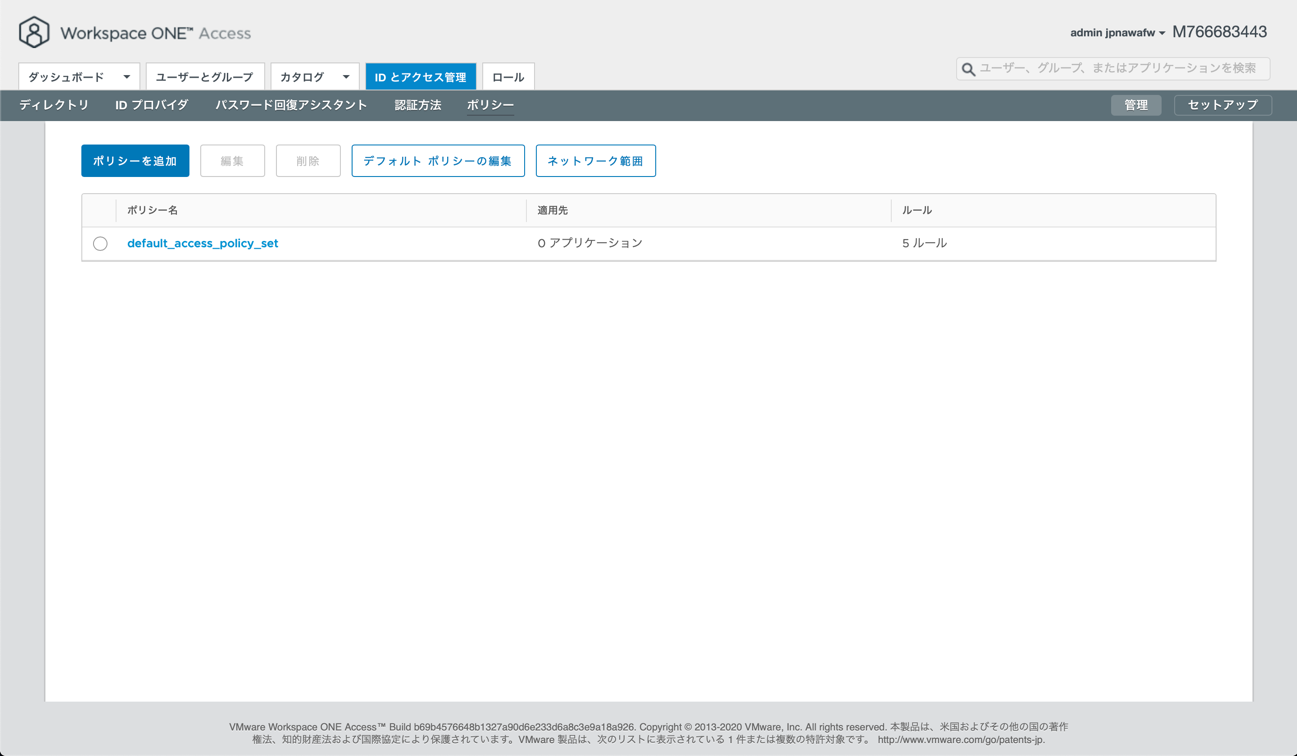The height and width of the screenshot is (756, 1297).
Task: Switch to the 管理 view button
Action: click(1136, 105)
